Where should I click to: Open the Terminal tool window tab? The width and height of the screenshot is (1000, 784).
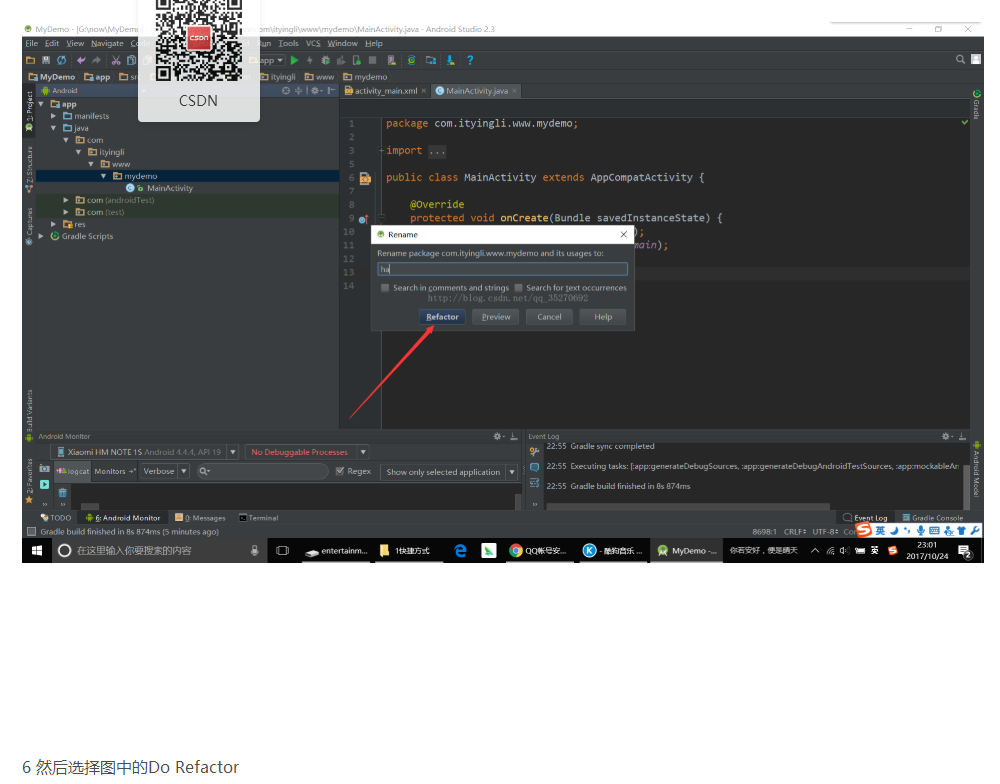[x=258, y=518]
